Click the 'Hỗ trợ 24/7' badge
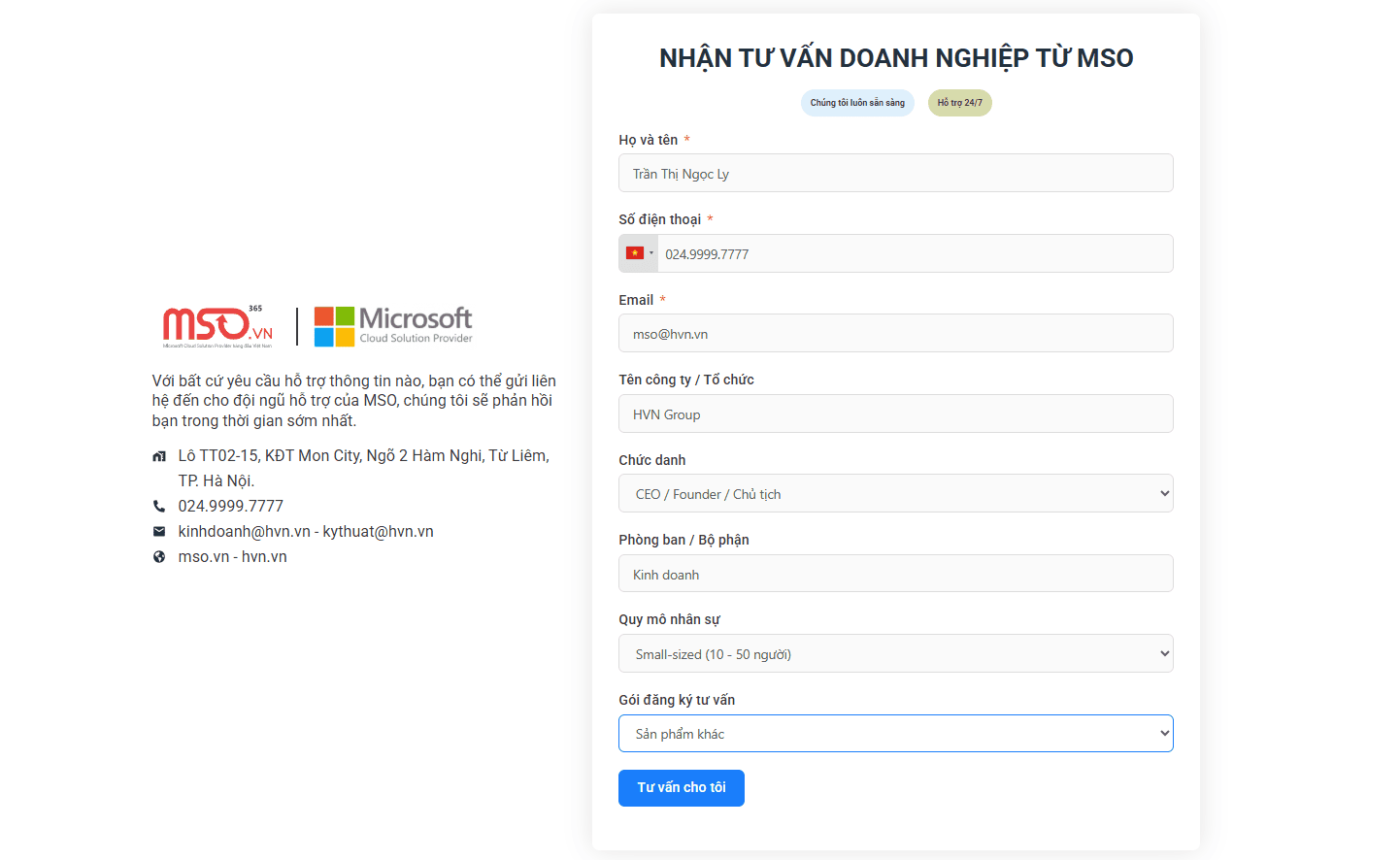 [x=959, y=102]
